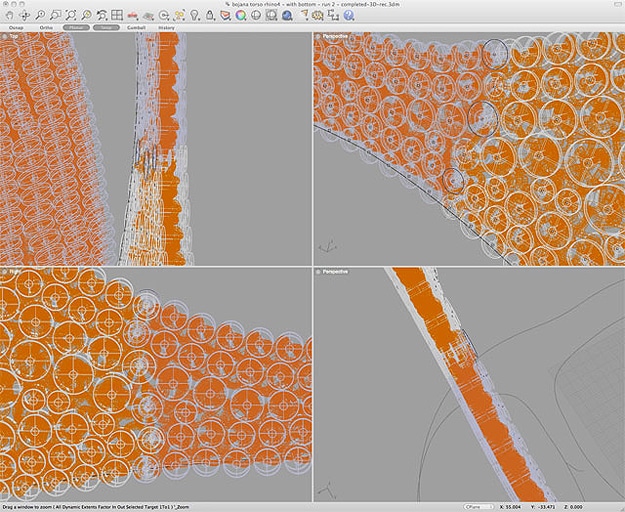This screenshot has height=512, width=625.
Task: Open the Layers panel icon
Action: click(226, 16)
